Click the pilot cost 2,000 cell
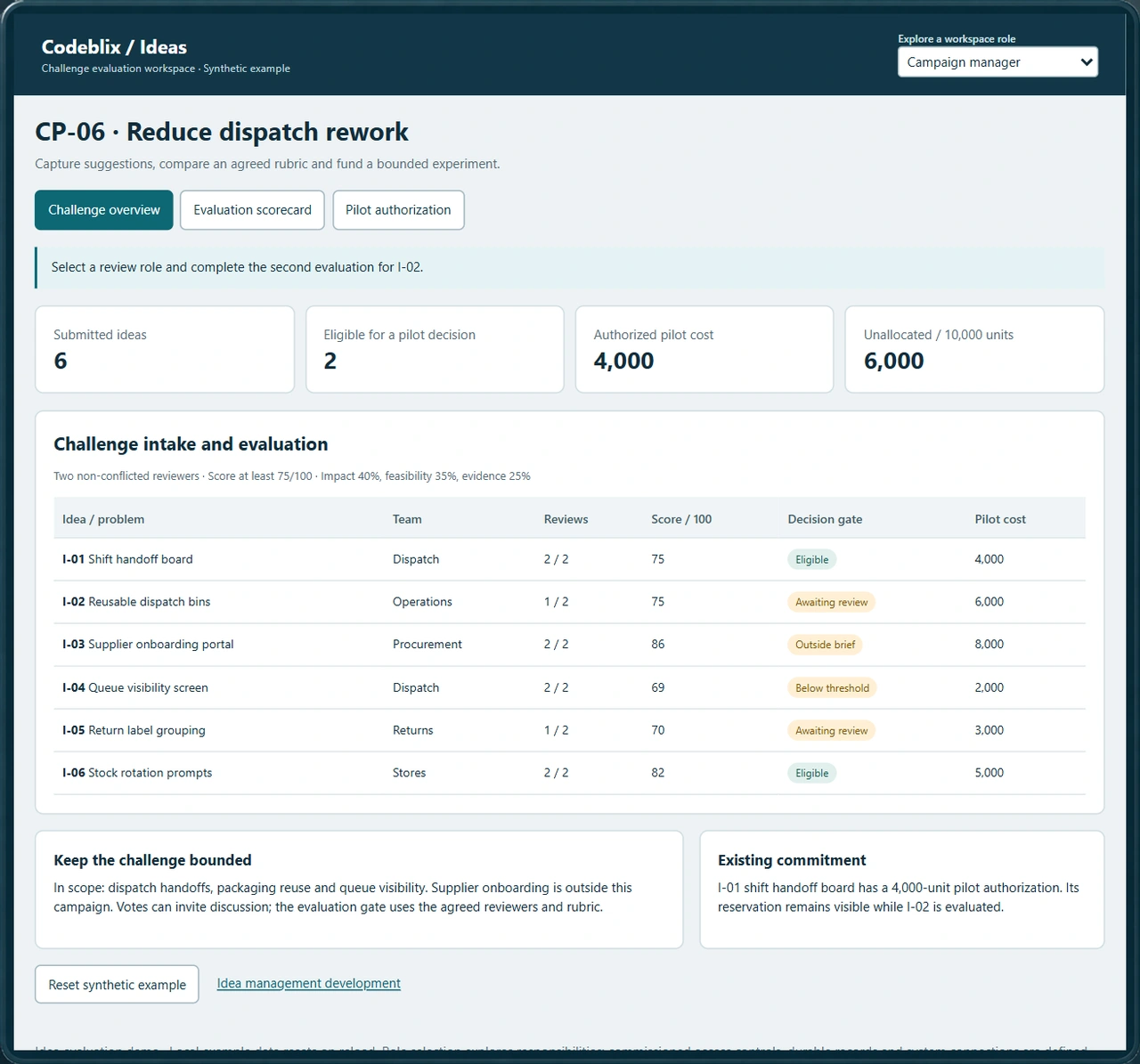1140x1064 pixels. 989,687
